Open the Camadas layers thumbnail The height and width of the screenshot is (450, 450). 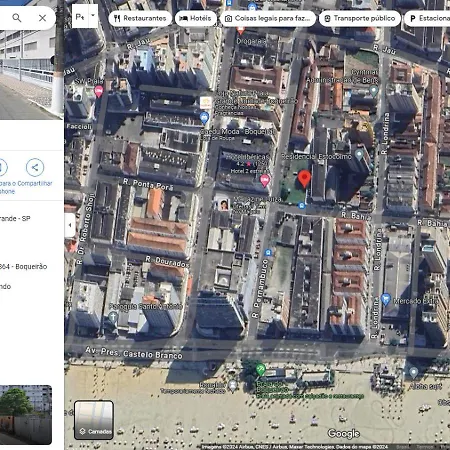[94, 420]
